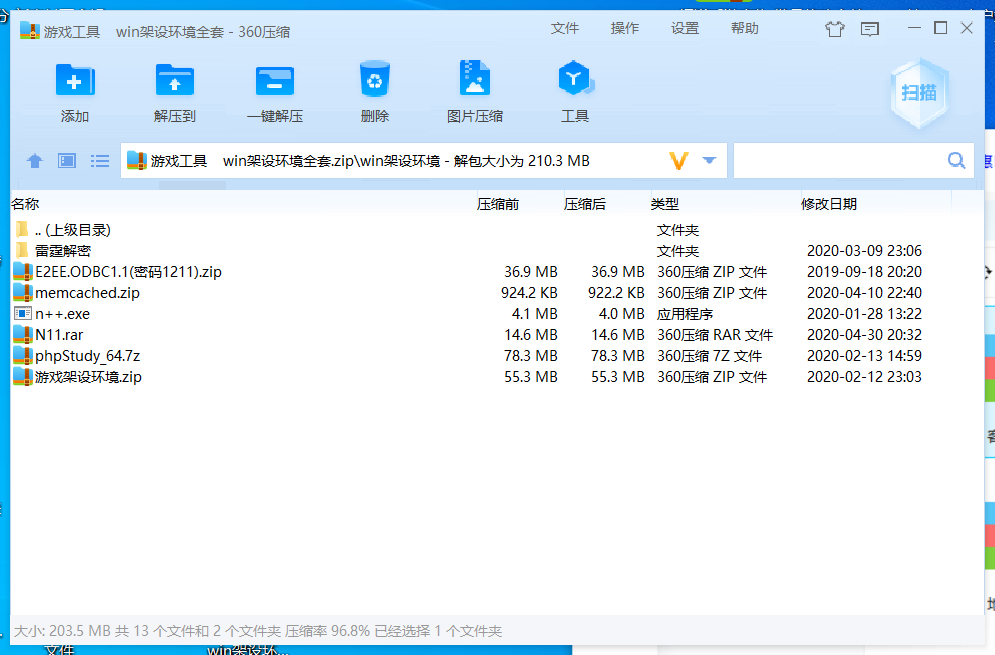The height and width of the screenshot is (655, 995).
Task: Select E2EE.ODBC1.1(密码1211).zip file
Action: pos(497,272)
